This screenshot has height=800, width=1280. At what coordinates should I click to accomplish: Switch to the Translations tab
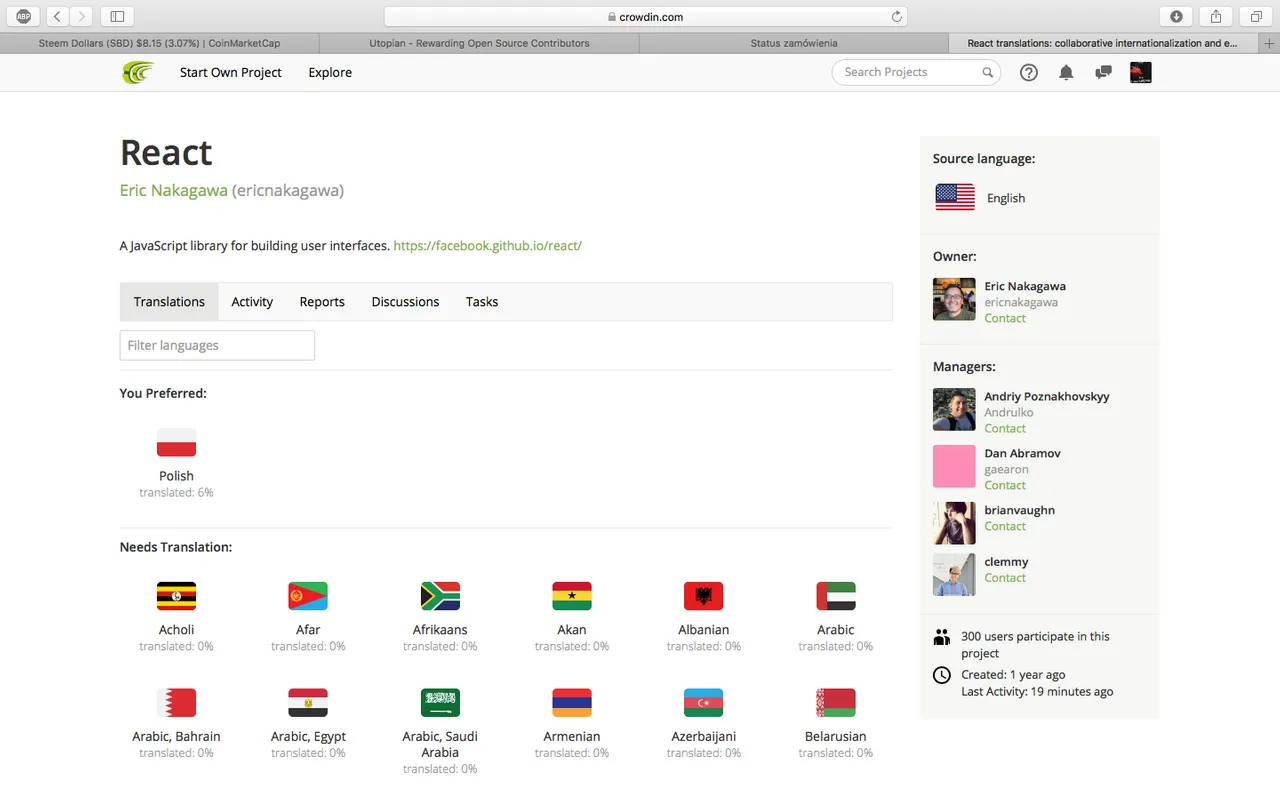(x=169, y=301)
